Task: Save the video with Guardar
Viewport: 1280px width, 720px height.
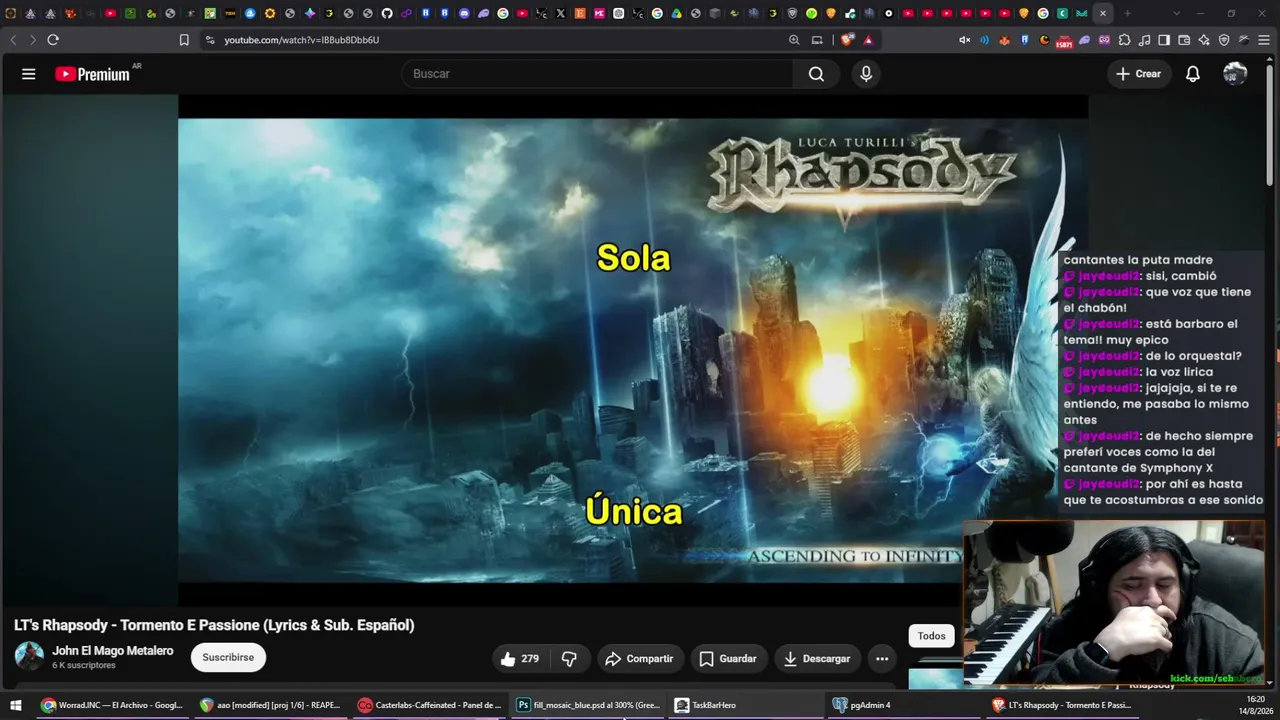Action: pyautogui.click(x=728, y=659)
